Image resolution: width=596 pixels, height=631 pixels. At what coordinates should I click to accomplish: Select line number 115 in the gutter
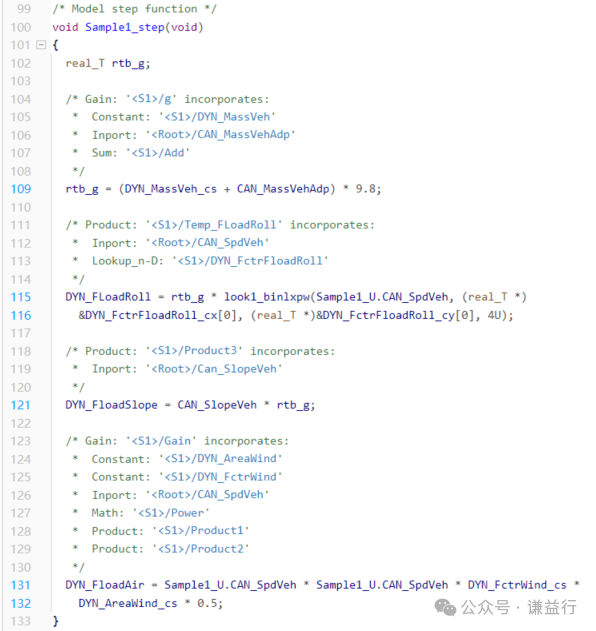click(21, 297)
